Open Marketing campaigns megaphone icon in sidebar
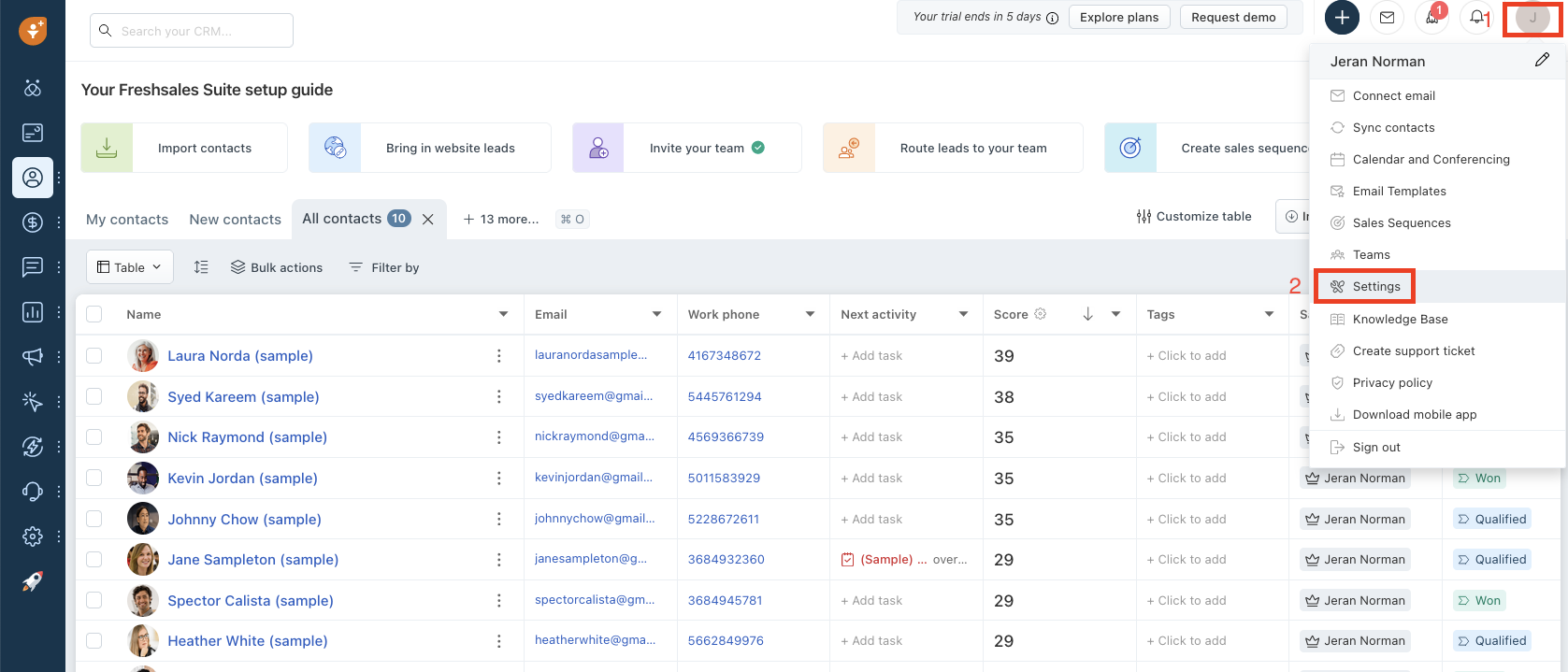Image resolution: width=1568 pixels, height=672 pixels. 33,356
